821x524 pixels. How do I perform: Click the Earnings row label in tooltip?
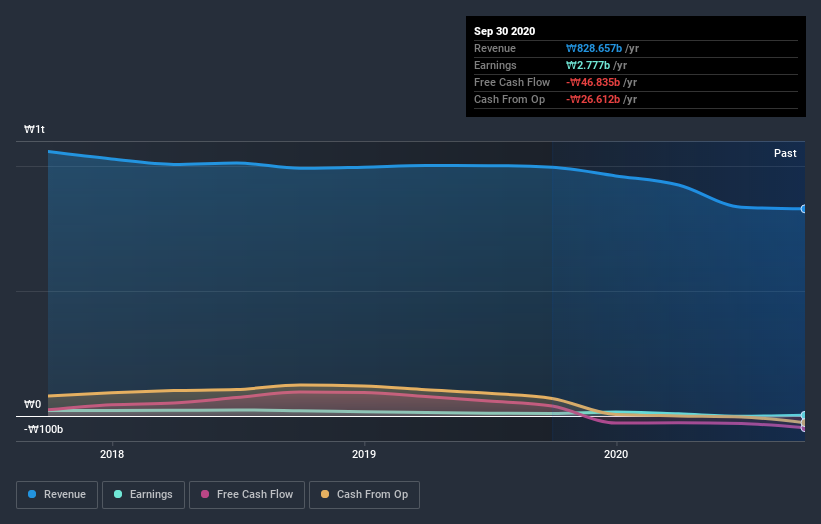coord(495,65)
